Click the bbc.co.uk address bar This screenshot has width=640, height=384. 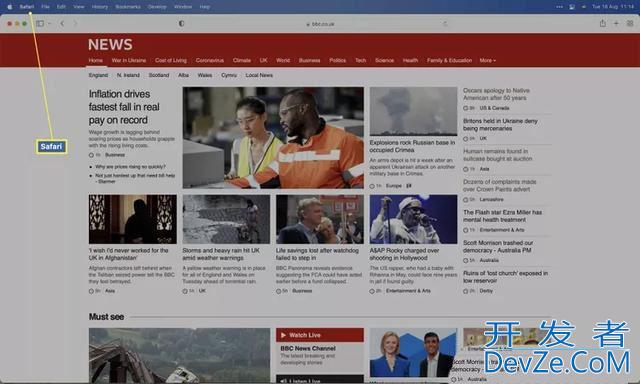point(320,24)
